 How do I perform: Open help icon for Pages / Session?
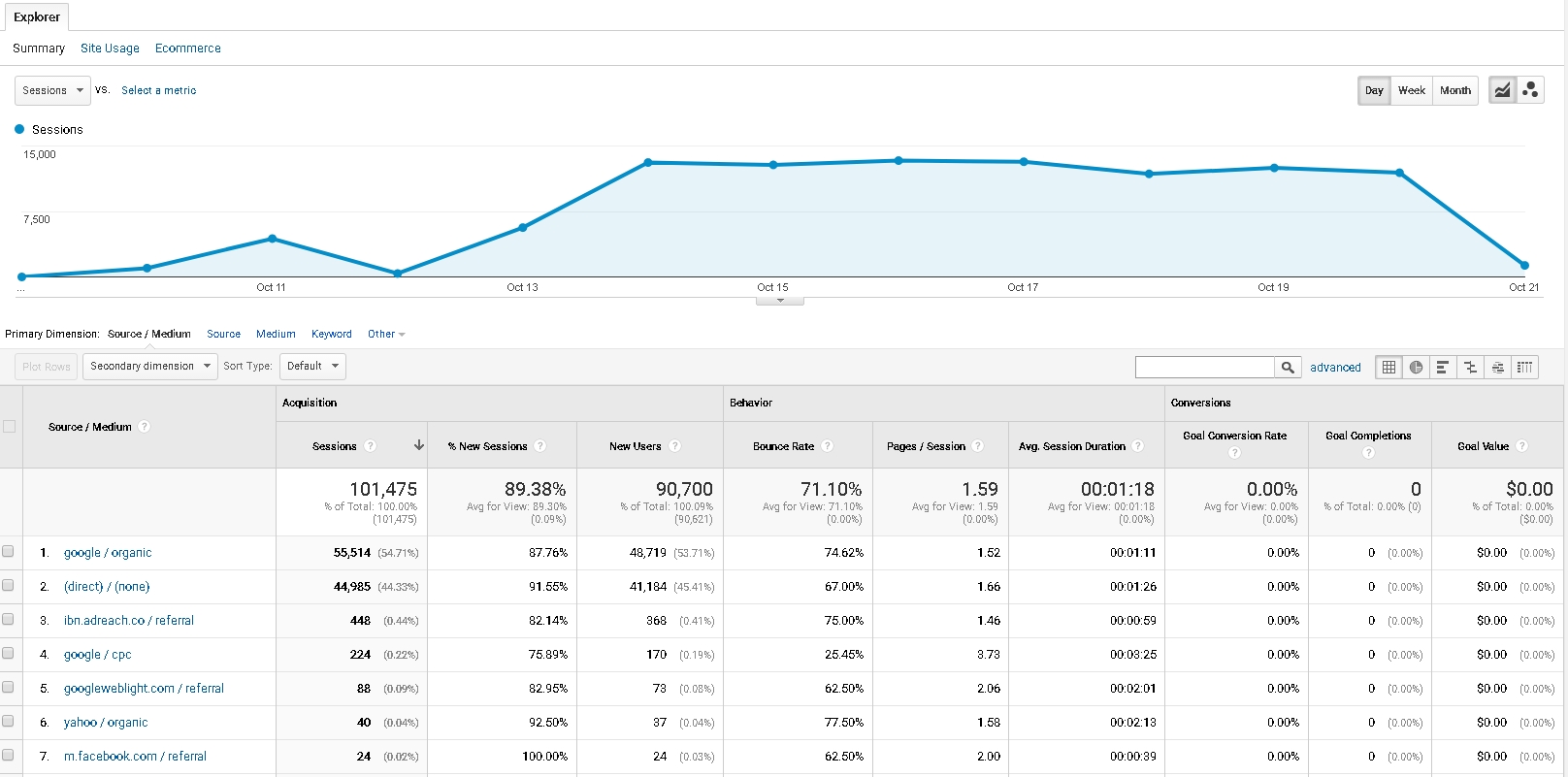(x=978, y=446)
